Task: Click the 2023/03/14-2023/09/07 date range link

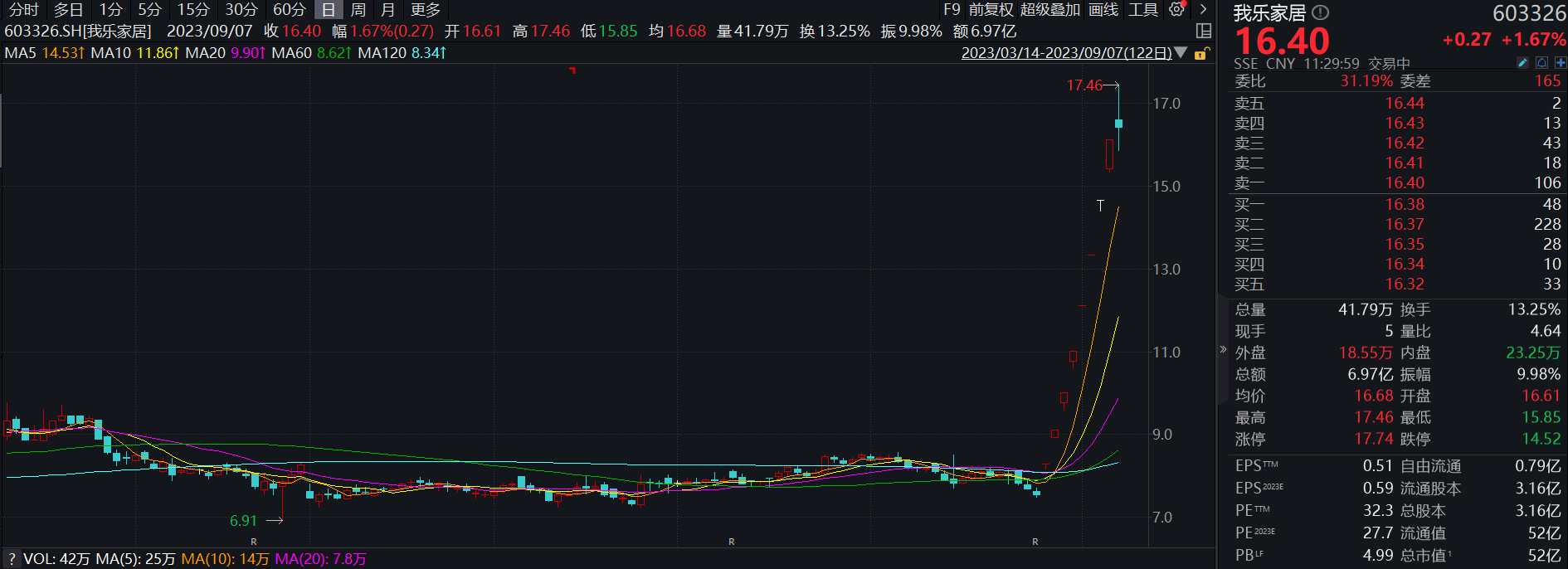Action: pyautogui.click(x=1066, y=53)
